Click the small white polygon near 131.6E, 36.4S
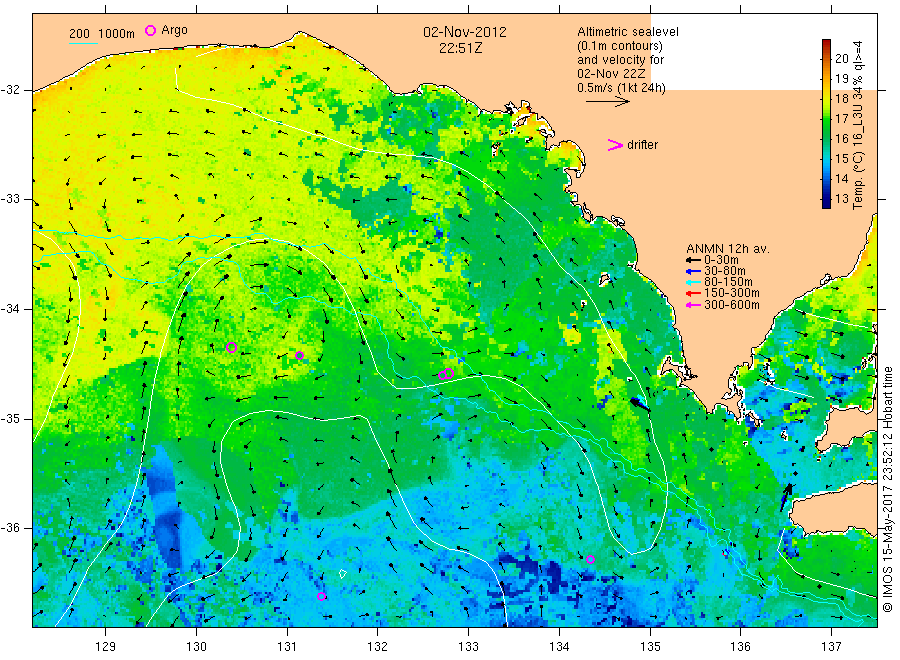Screen dimensions: 900x660 pos(343,573)
